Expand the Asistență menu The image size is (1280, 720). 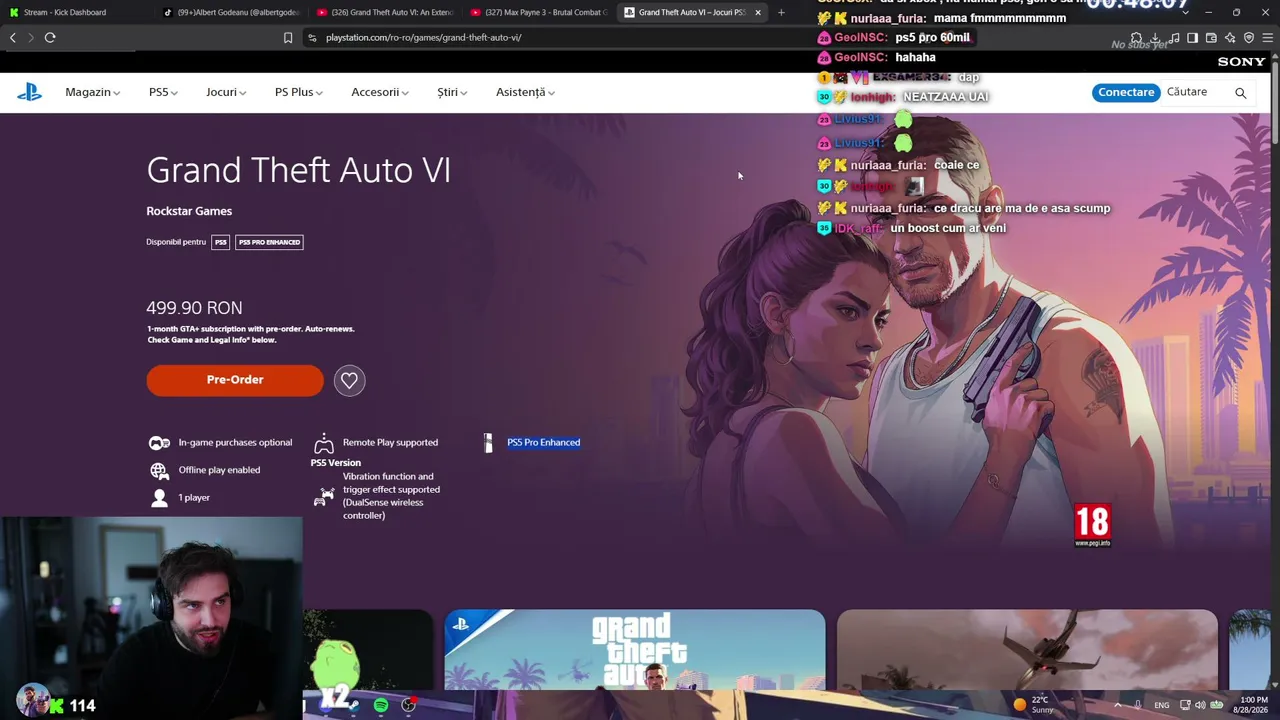point(525,92)
